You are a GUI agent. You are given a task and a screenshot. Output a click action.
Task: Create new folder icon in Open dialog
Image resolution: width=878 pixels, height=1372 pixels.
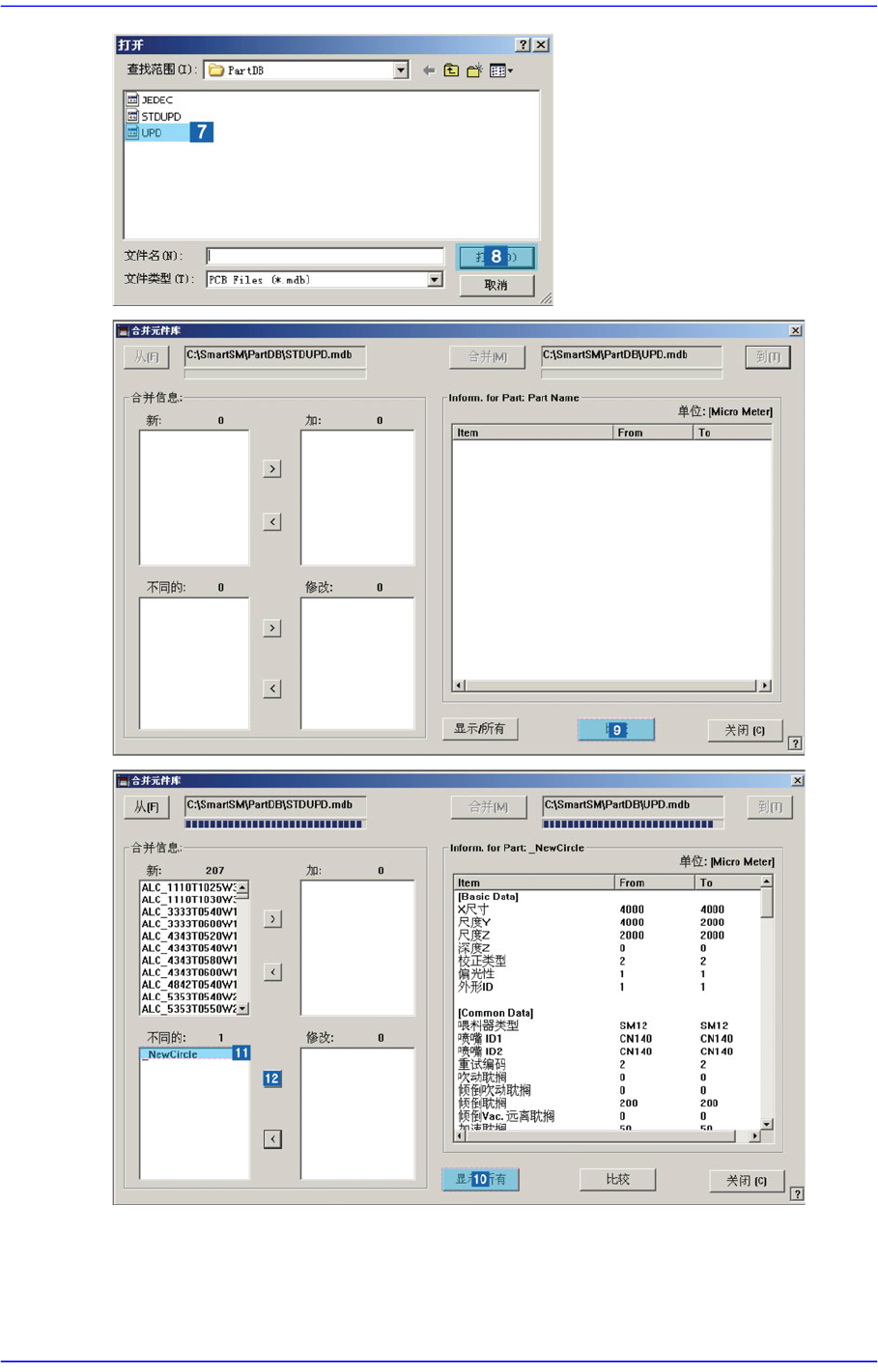pos(474,70)
